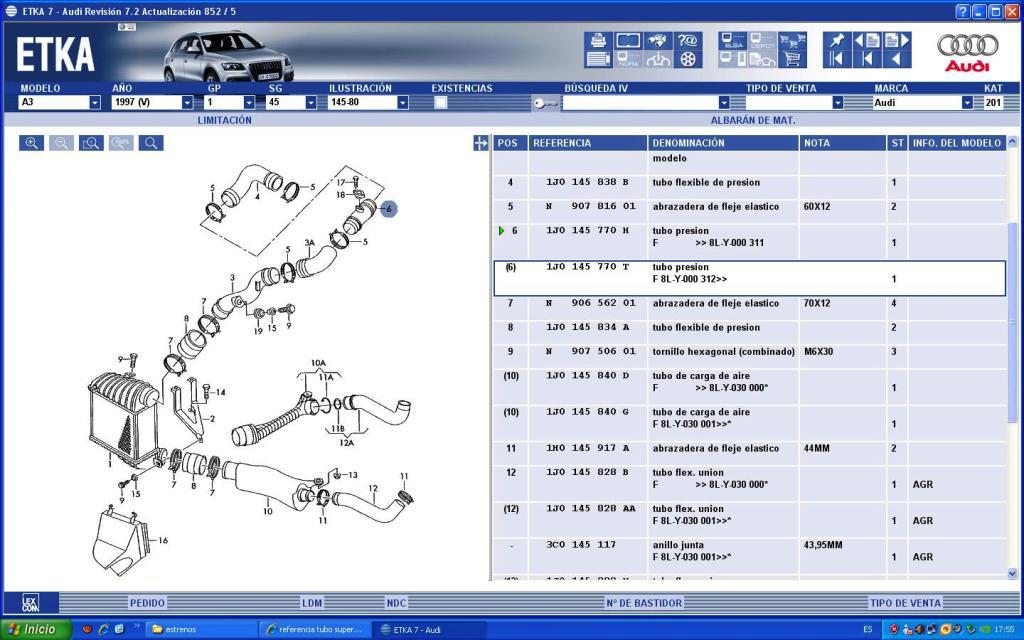Open the Ilustración 145-80 dropdown
This screenshot has height=640, width=1024.
coord(403,103)
